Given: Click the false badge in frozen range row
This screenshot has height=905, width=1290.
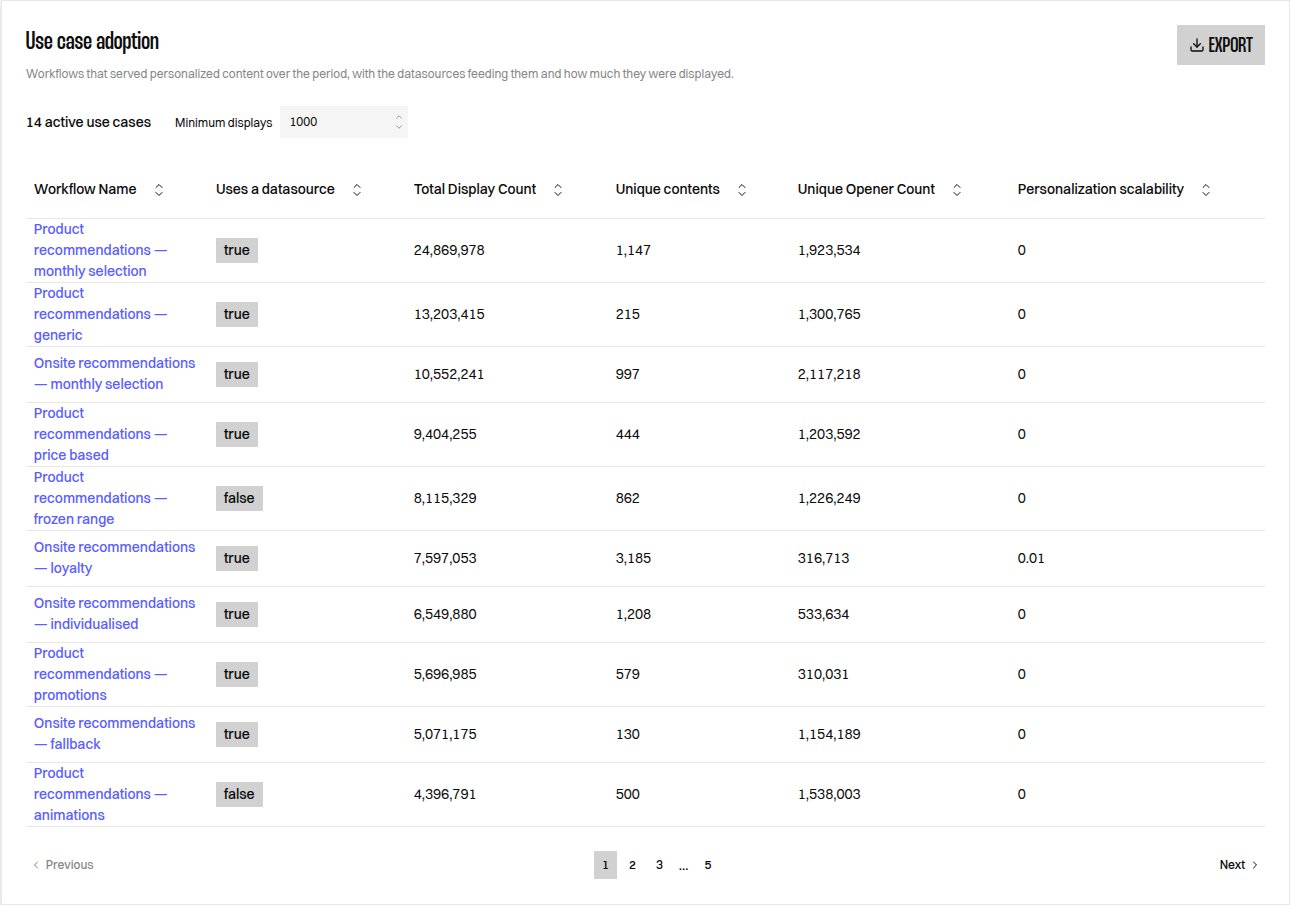Looking at the screenshot, I should (239, 498).
